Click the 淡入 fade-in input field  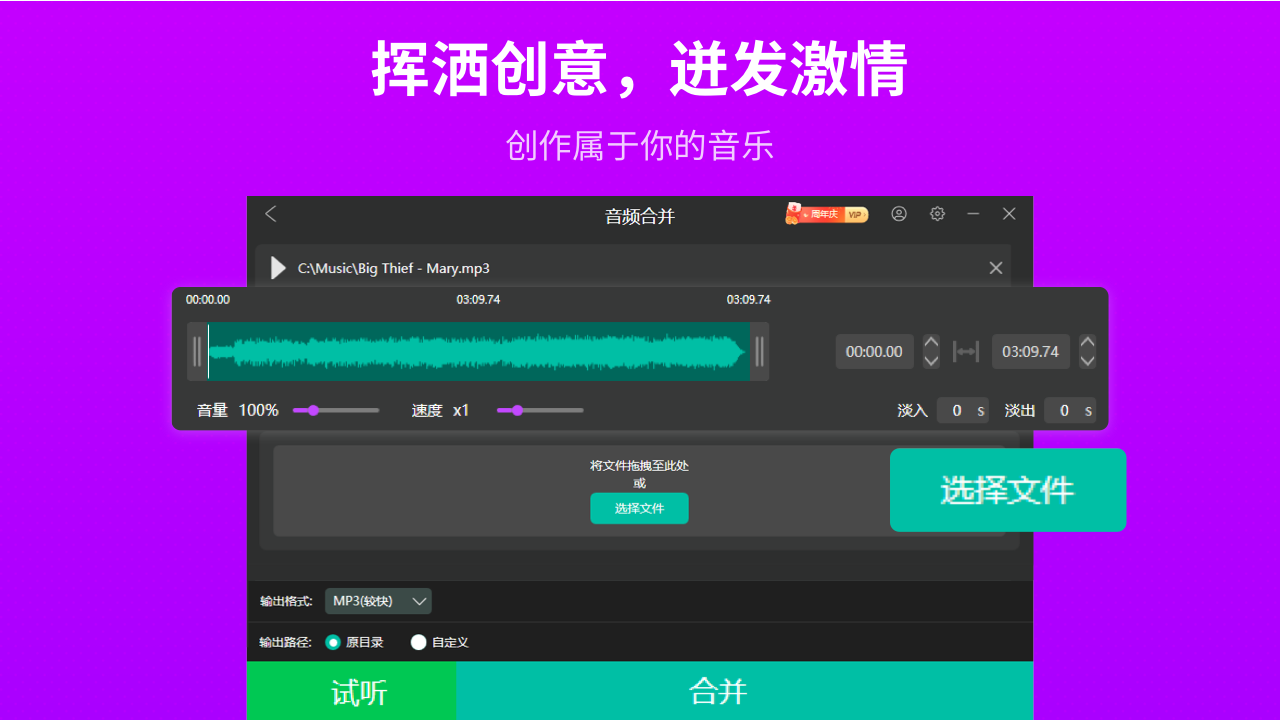coord(962,410)
